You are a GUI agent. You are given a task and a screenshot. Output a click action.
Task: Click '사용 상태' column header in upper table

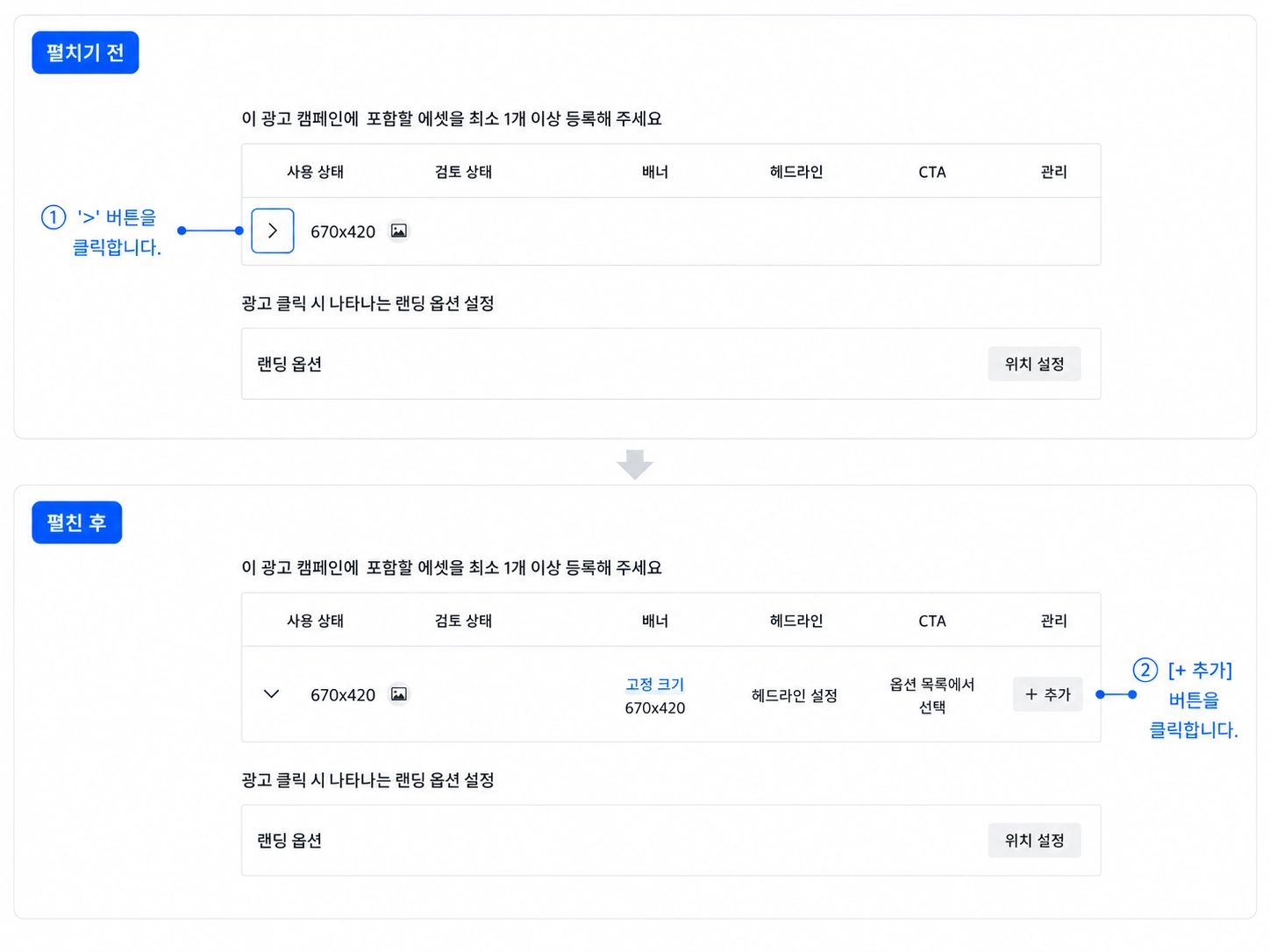coord(316,172)
